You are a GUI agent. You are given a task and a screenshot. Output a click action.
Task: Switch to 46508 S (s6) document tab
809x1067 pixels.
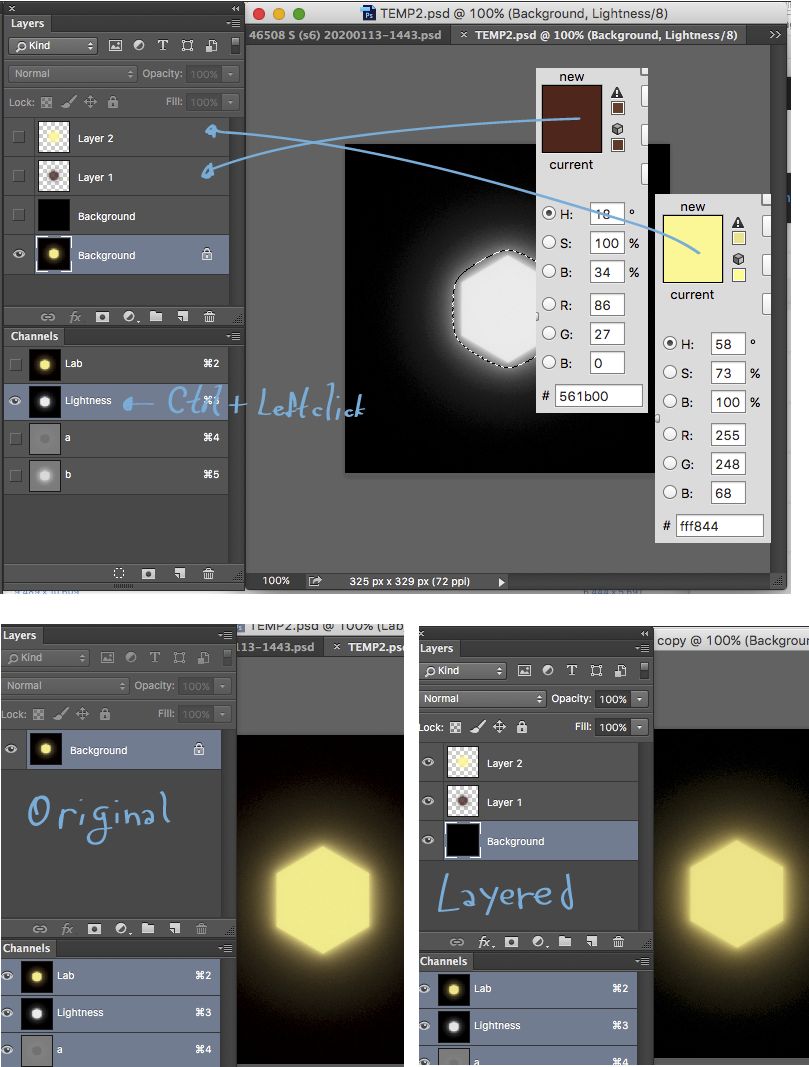click(x=345, y=35)
